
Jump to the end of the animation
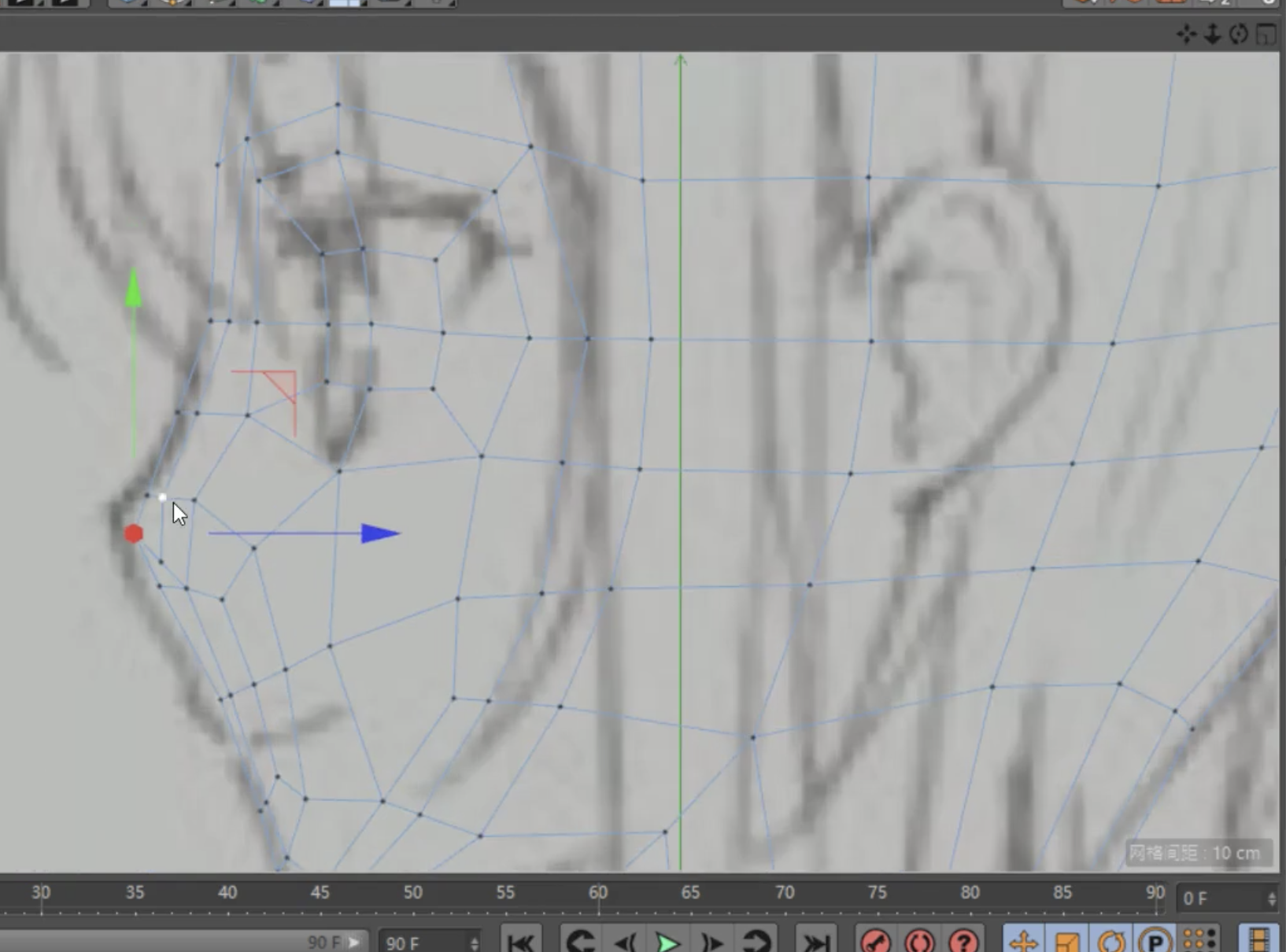click(x=815, y=942)
